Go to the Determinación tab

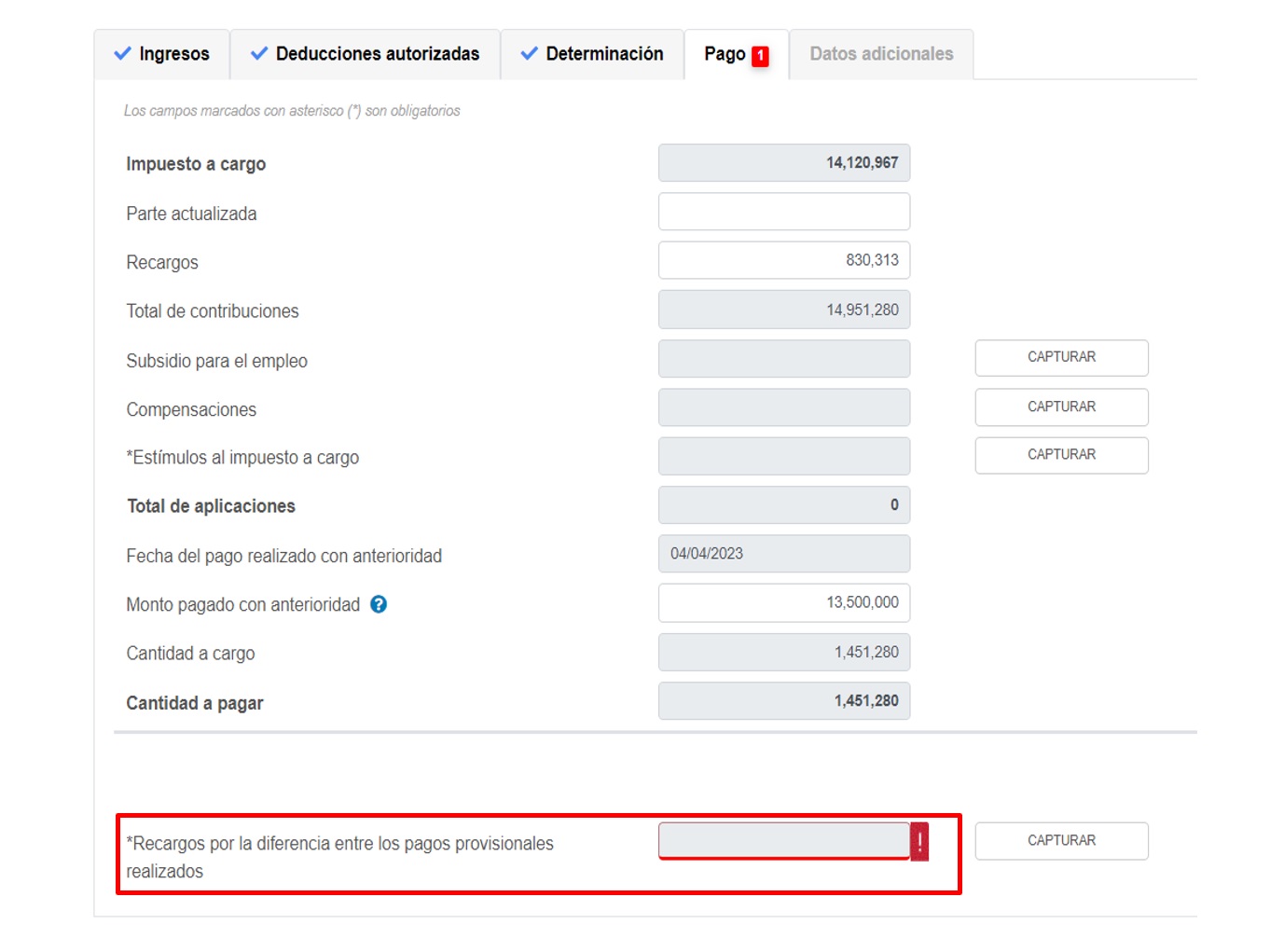pyautogui.click(x=592, y=54)
